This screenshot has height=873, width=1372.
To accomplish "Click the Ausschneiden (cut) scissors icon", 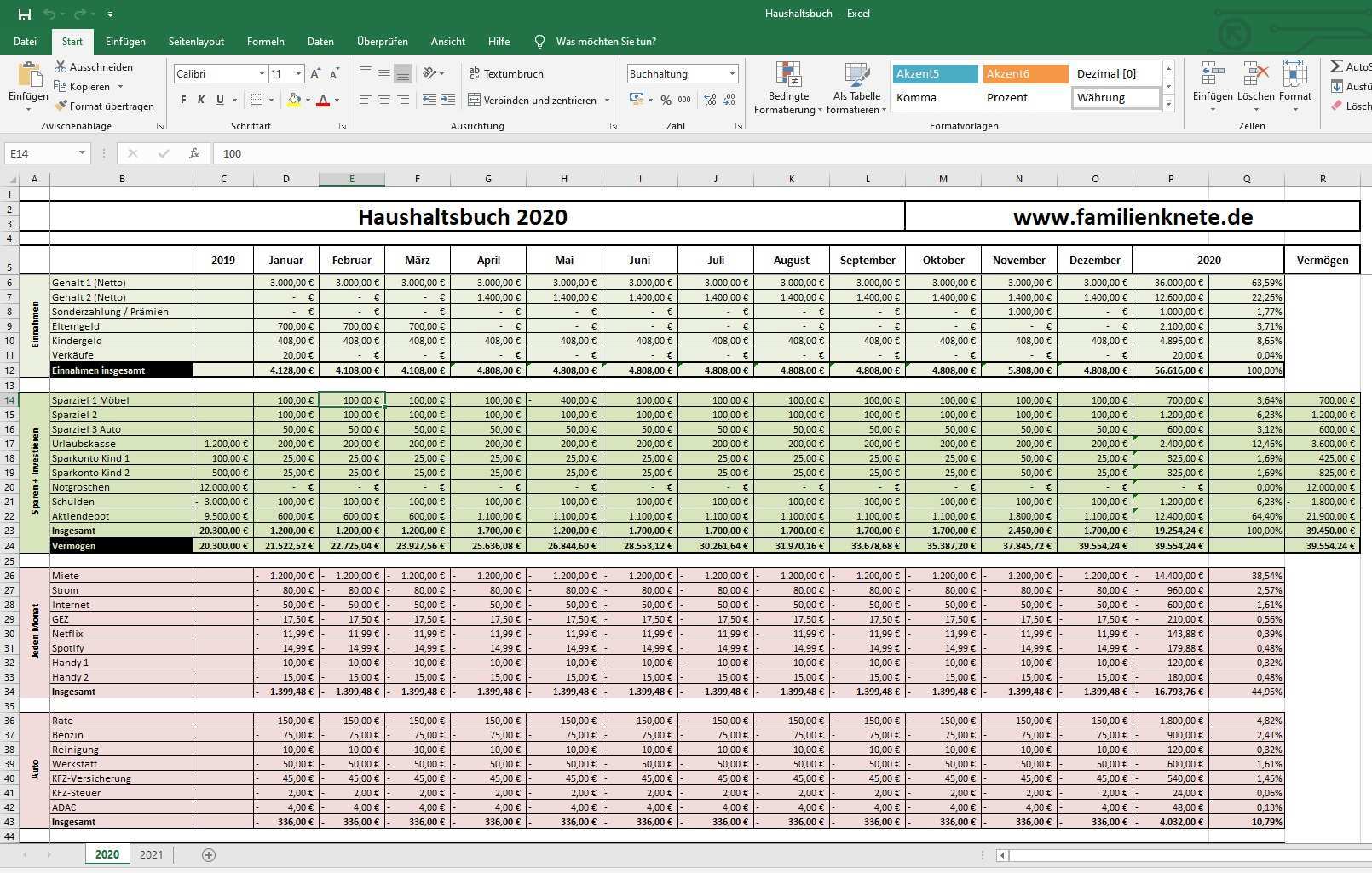I will click(x=61, y=66).
